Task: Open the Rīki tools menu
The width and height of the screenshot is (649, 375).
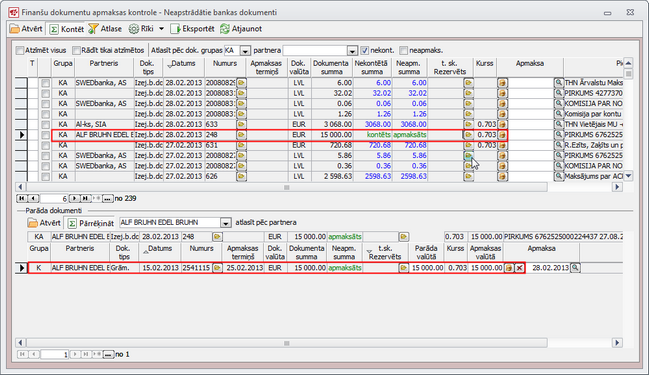Action: 141,29
